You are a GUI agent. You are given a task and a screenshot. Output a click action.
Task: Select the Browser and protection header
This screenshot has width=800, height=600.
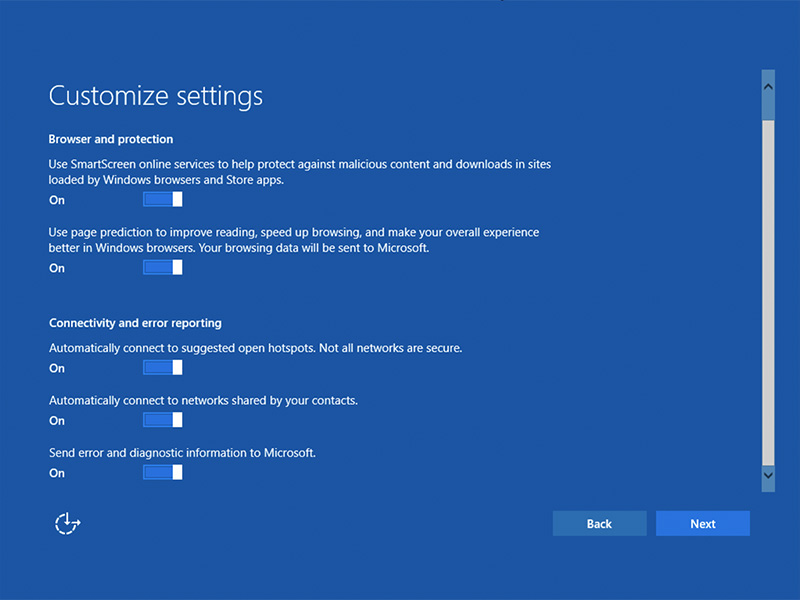coord(111,139)
